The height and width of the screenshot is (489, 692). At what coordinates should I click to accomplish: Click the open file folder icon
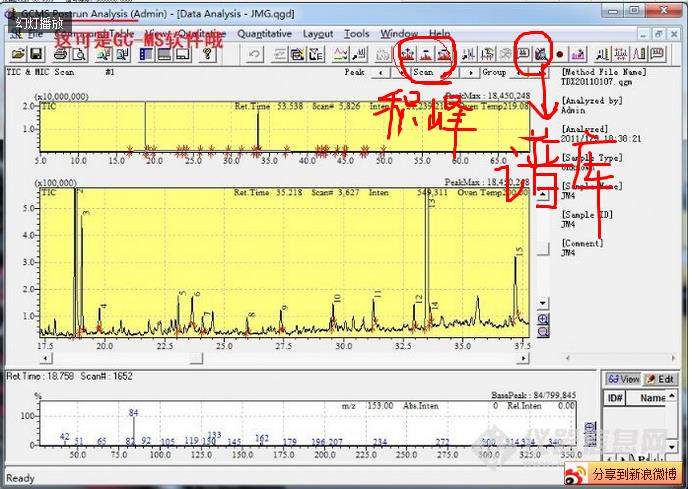coord(18,54)
